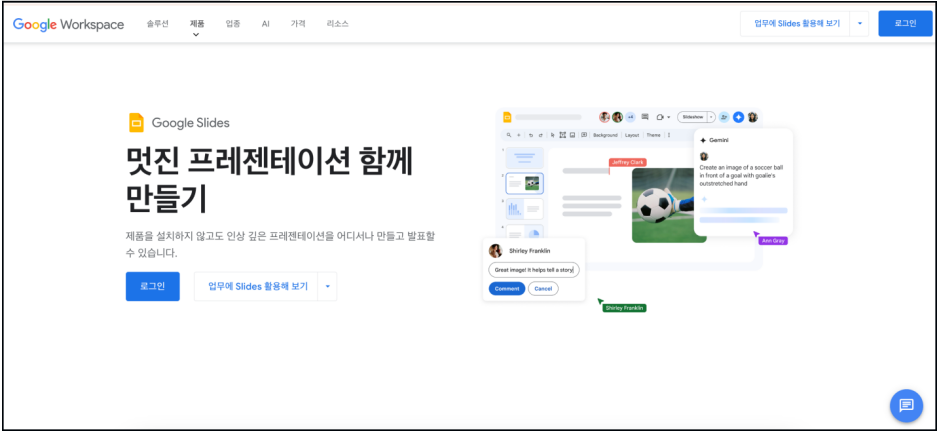Go to the 가격 page
940x435 pixels.
(298, 24)
